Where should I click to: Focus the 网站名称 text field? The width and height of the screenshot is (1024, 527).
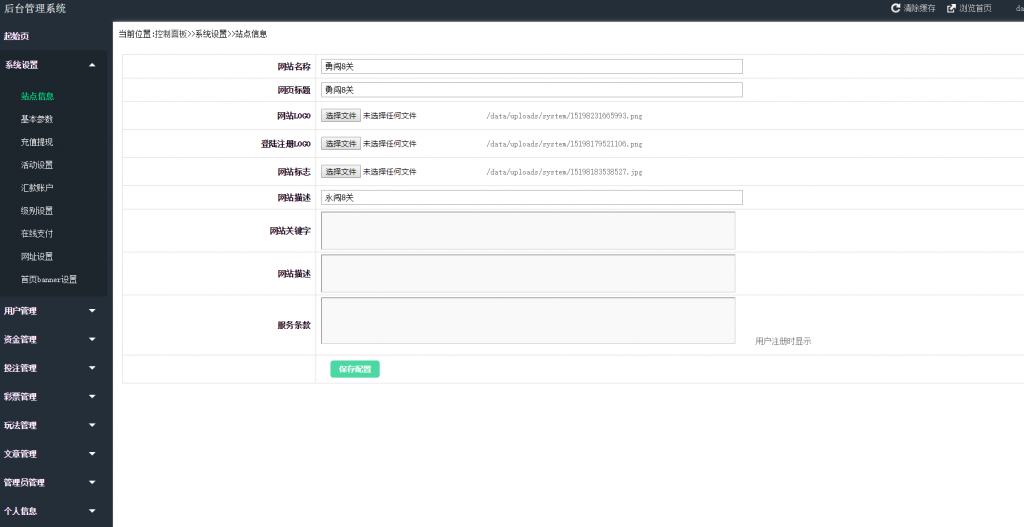pos(531,67)
